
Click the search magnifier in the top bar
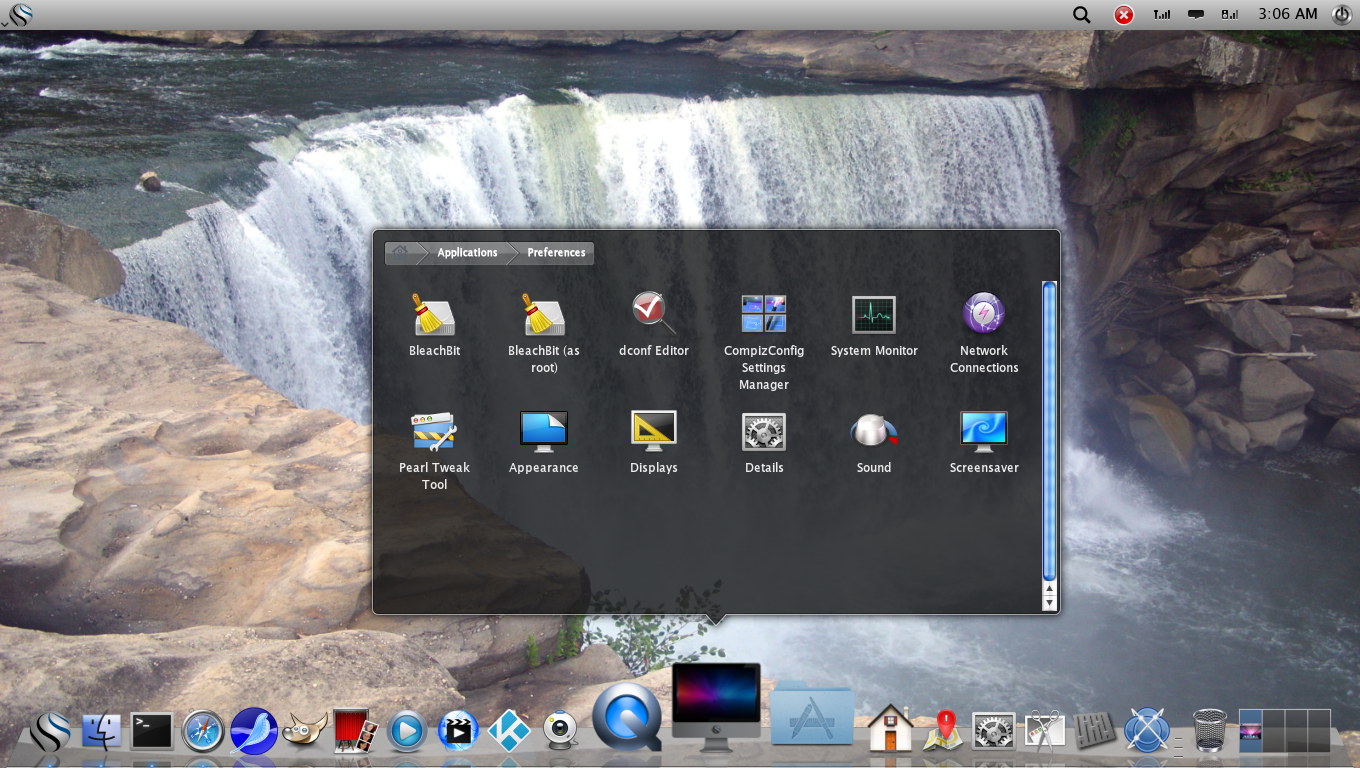(x=1081, y=14)
